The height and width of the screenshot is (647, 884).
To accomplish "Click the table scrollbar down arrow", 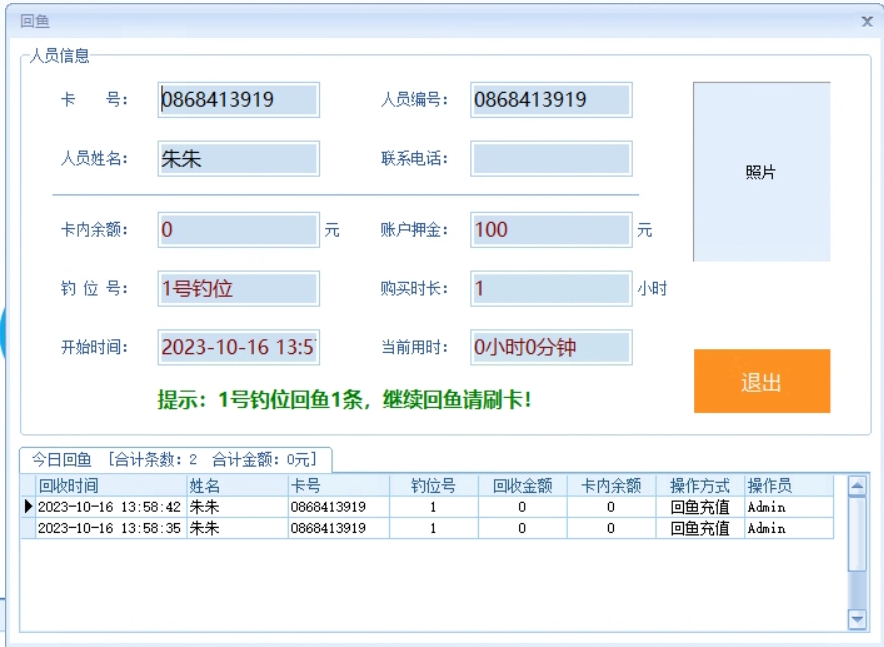I will click(x=856, y=620).
